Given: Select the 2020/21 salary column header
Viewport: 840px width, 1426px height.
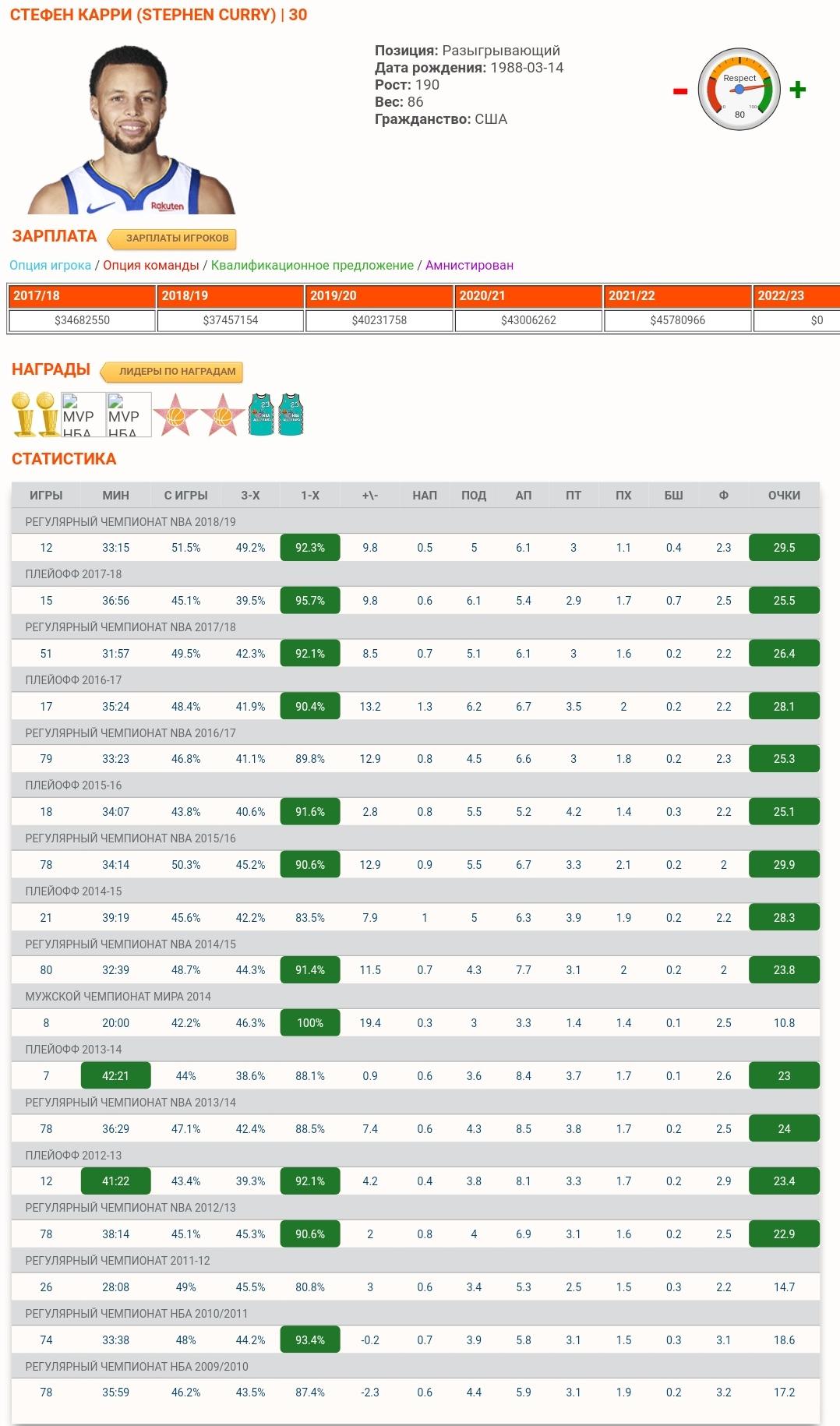Looking at the screenshot, I should [x=528, y=296].
